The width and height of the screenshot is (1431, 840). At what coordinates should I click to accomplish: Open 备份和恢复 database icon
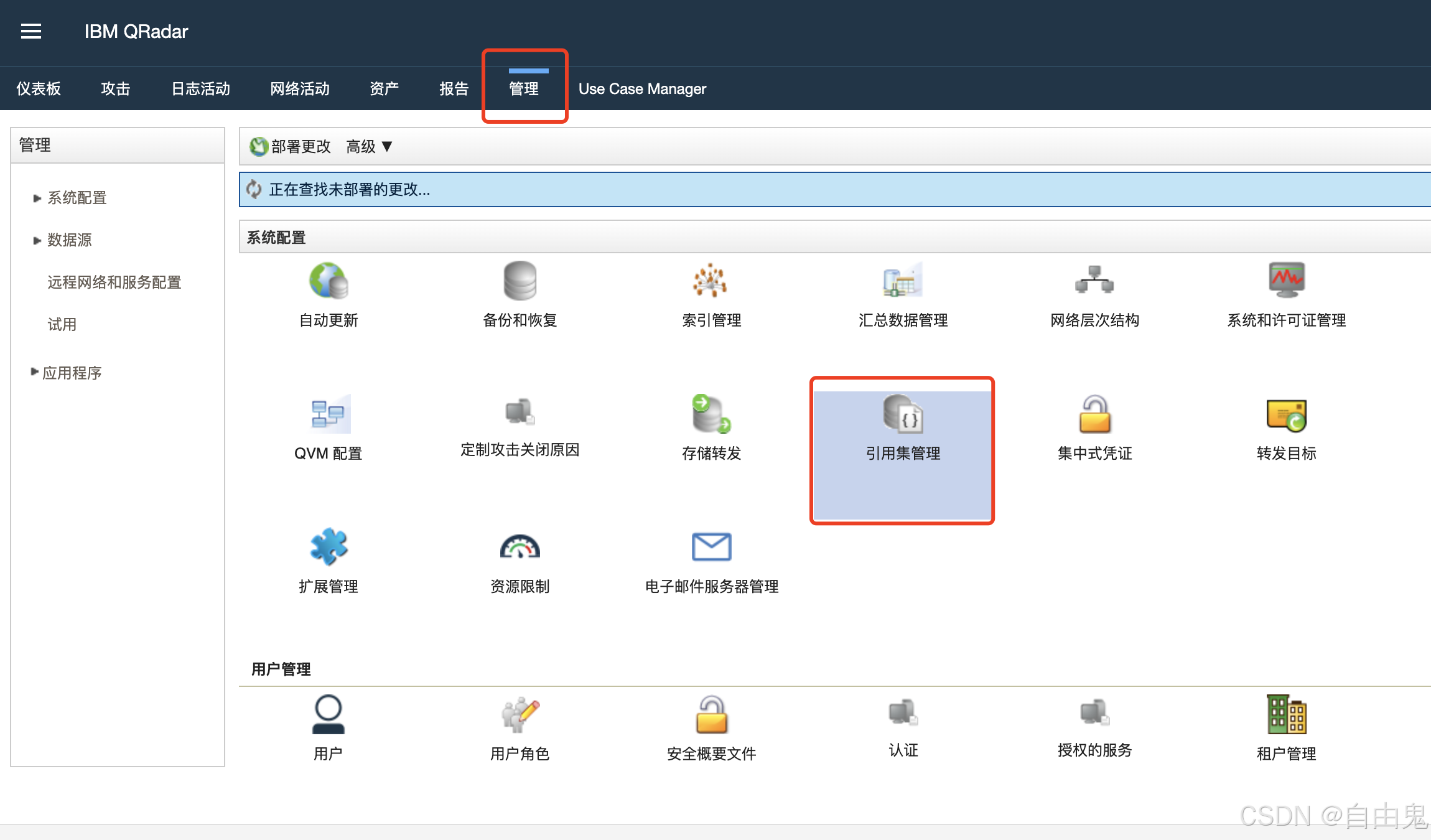click(x=520, y=281)
